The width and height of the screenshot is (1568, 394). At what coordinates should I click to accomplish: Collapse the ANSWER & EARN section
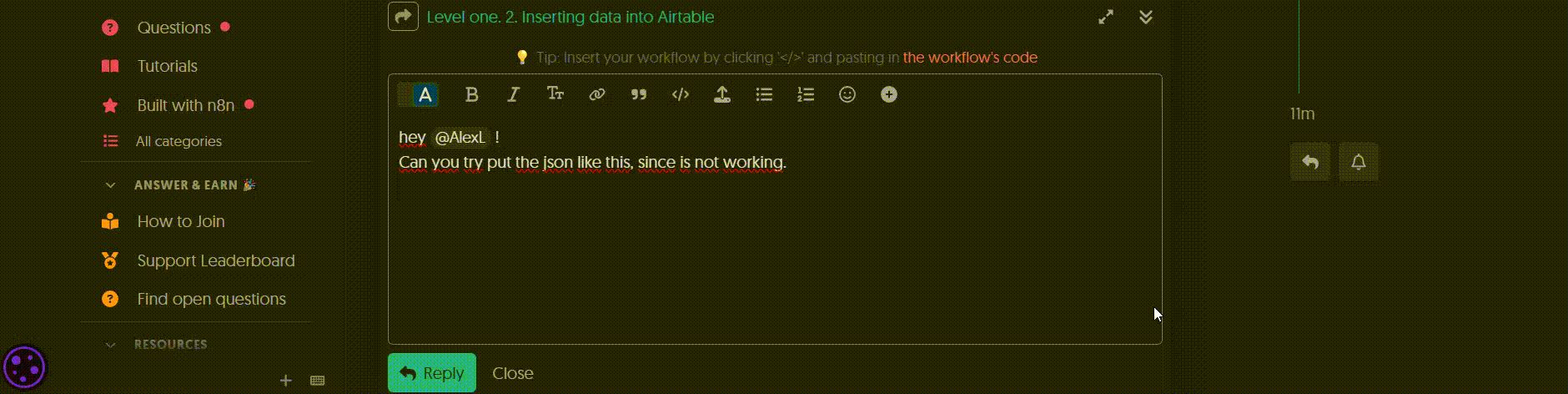click(x=110, y=185)
